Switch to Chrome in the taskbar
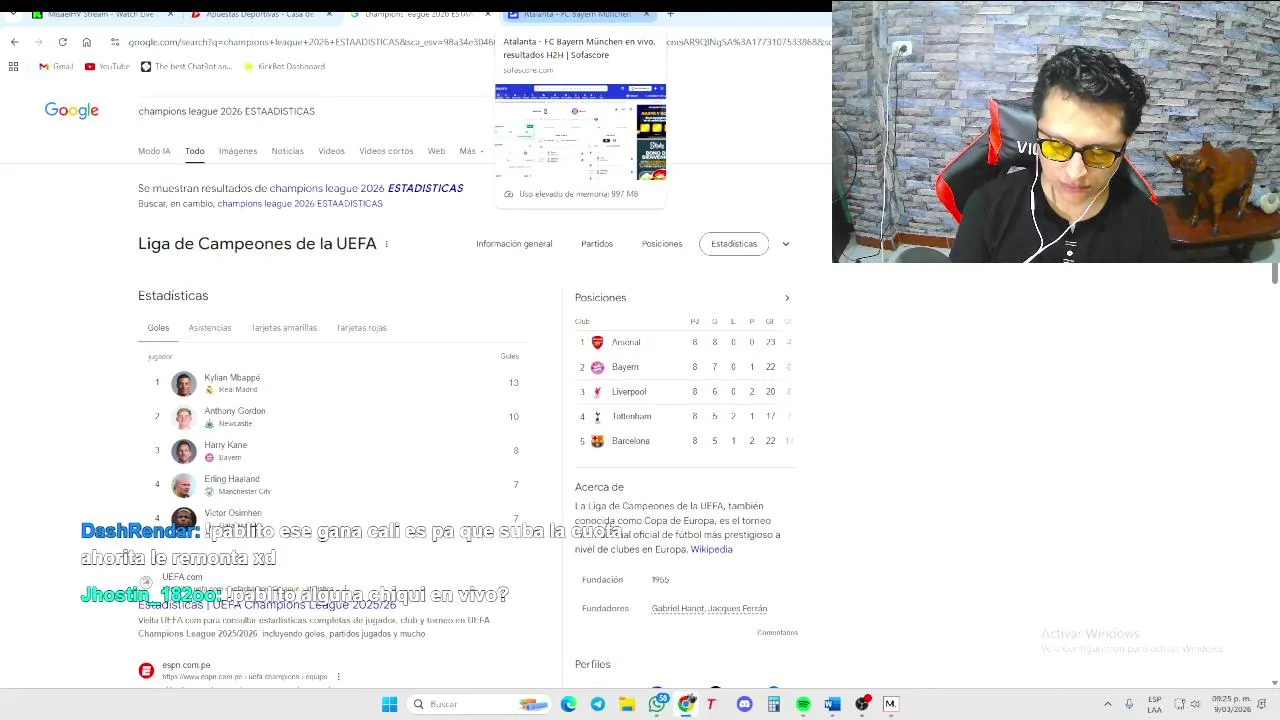This screenshot has width=1280, height=720. point(686,704)
